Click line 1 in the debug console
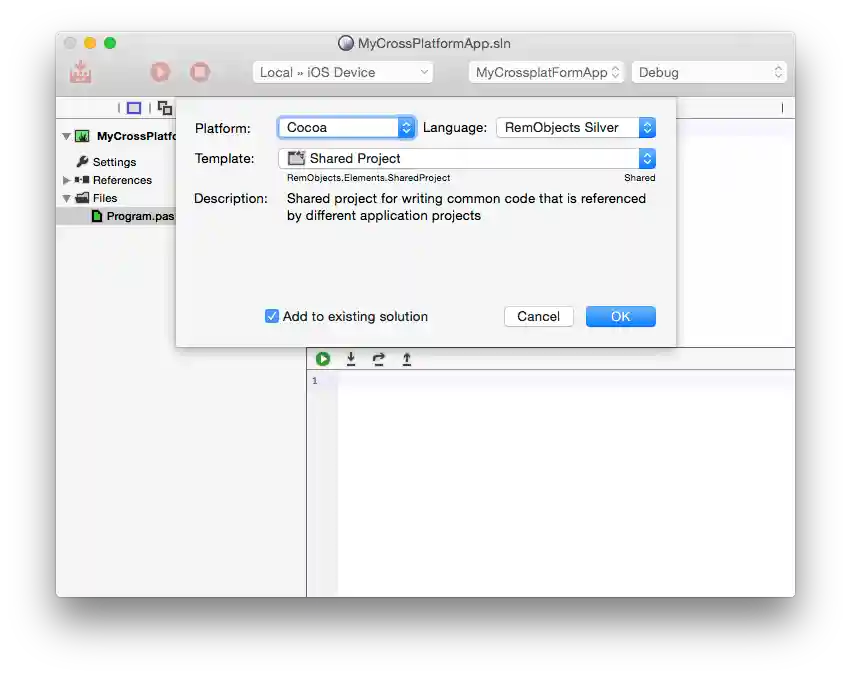Viewport: 851px width, 677px height. pos(314,381)
